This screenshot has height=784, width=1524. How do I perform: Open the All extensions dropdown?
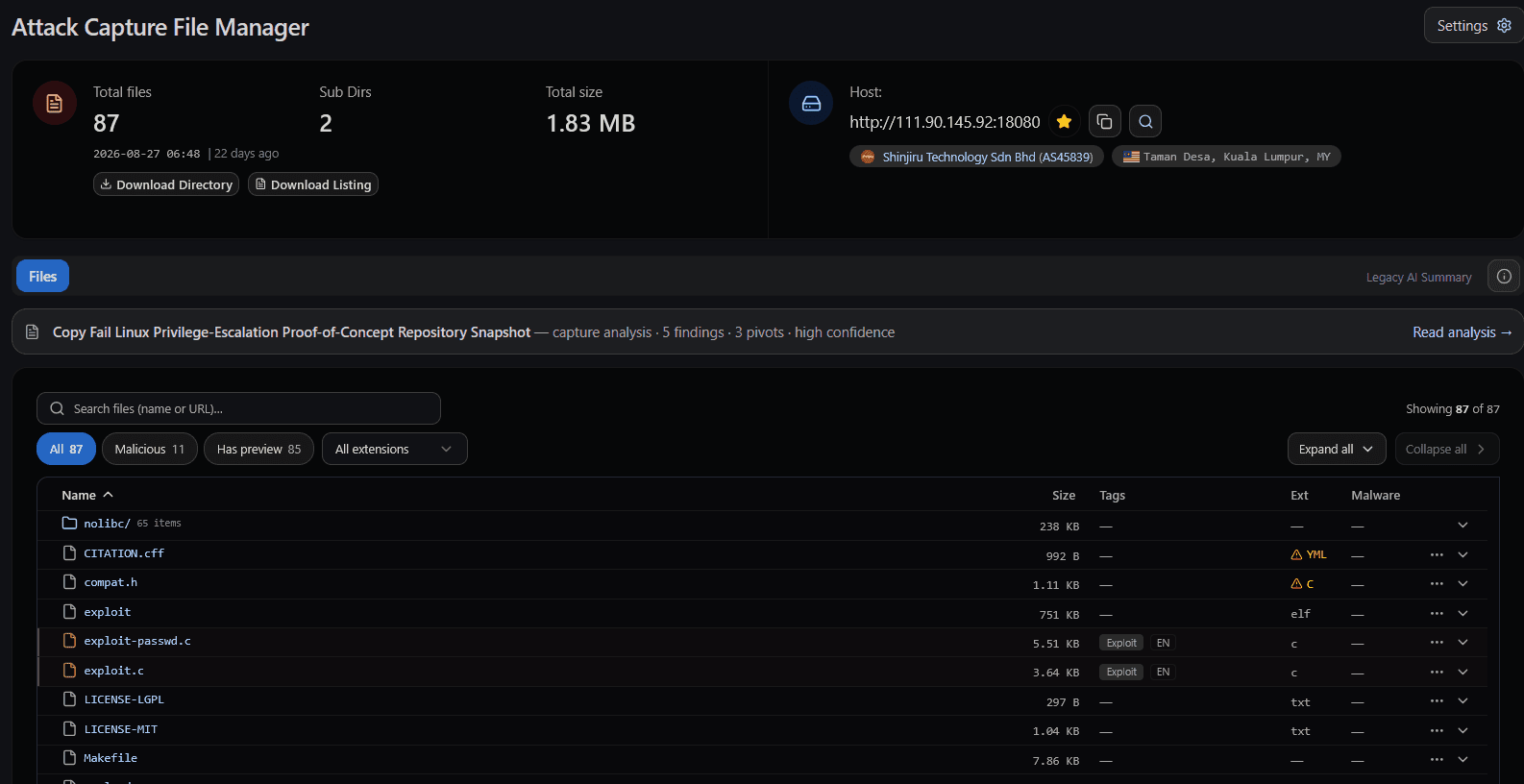point(394,449)
